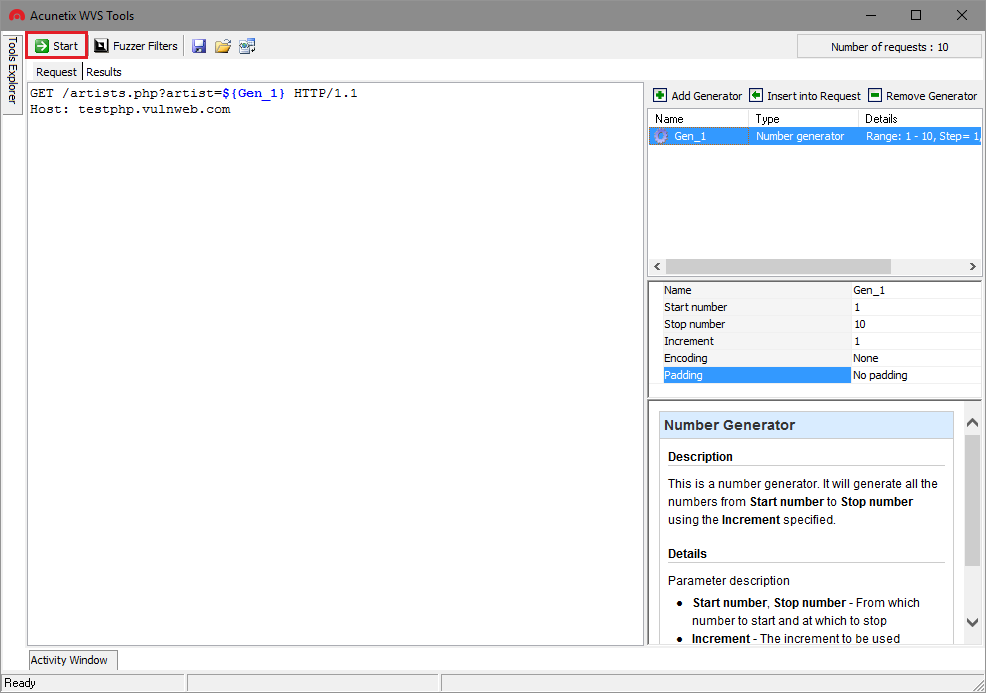
Task: Sort by the Name column header
Action: click(698, 119)
